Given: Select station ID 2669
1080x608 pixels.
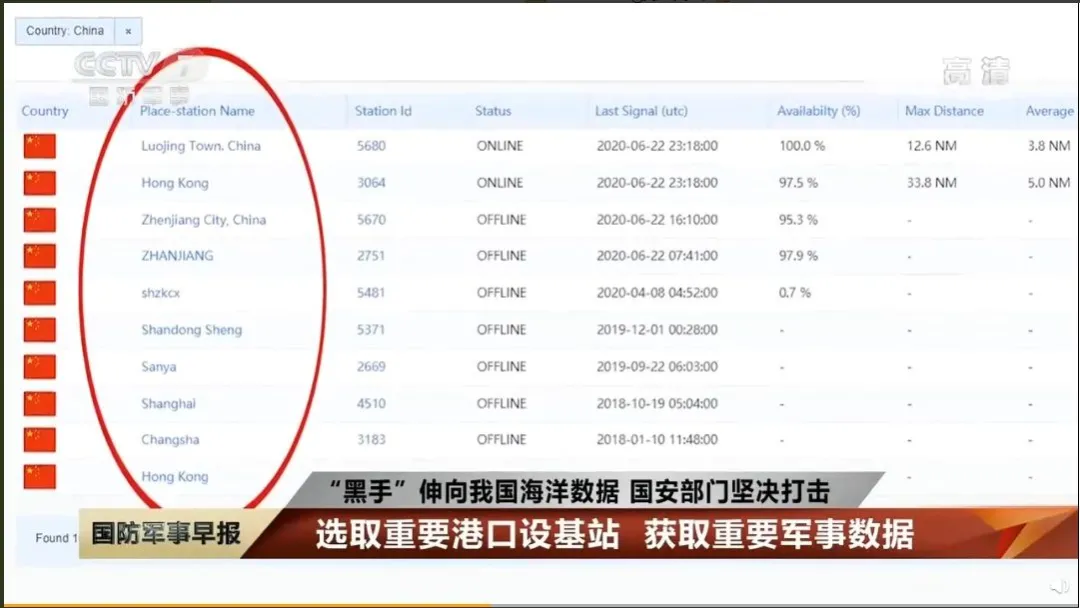Looking at the screenshot, I should (x=371, y=366).
